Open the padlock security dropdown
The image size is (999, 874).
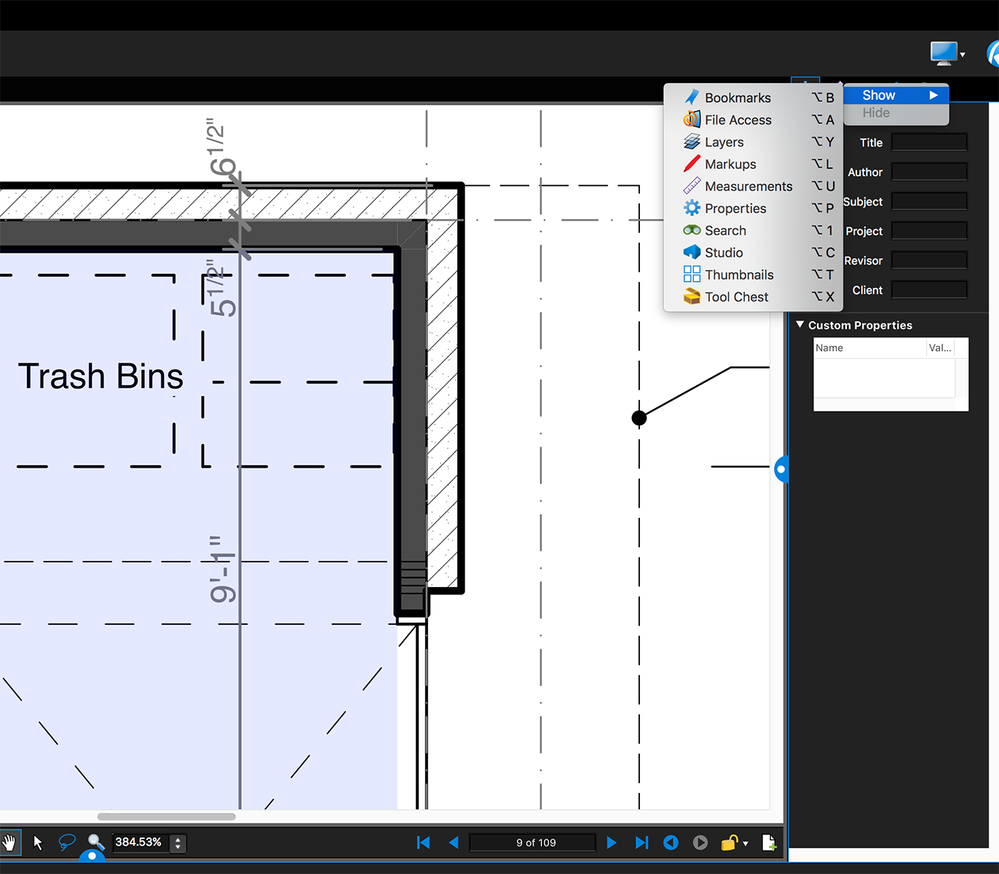735,843
